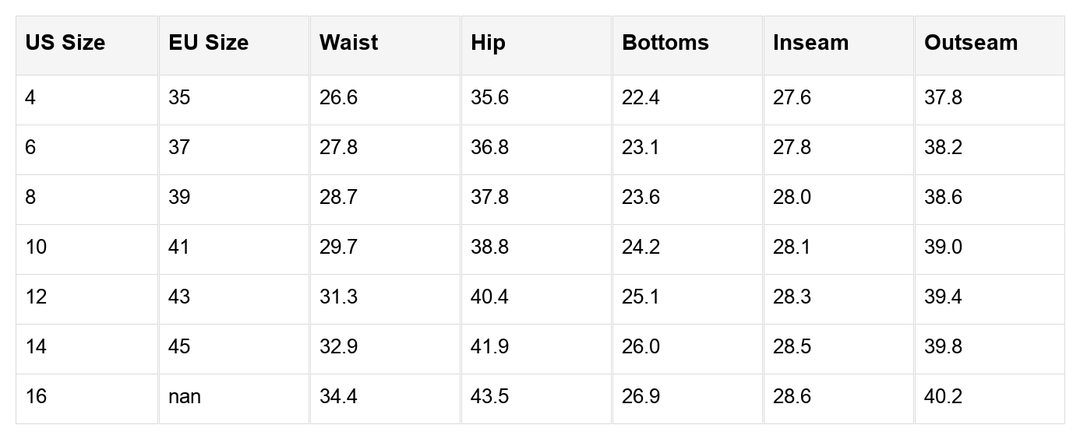The image size is (1080, 439).
Task: Click the US size 16 cell
Action: tap(36, 397)
